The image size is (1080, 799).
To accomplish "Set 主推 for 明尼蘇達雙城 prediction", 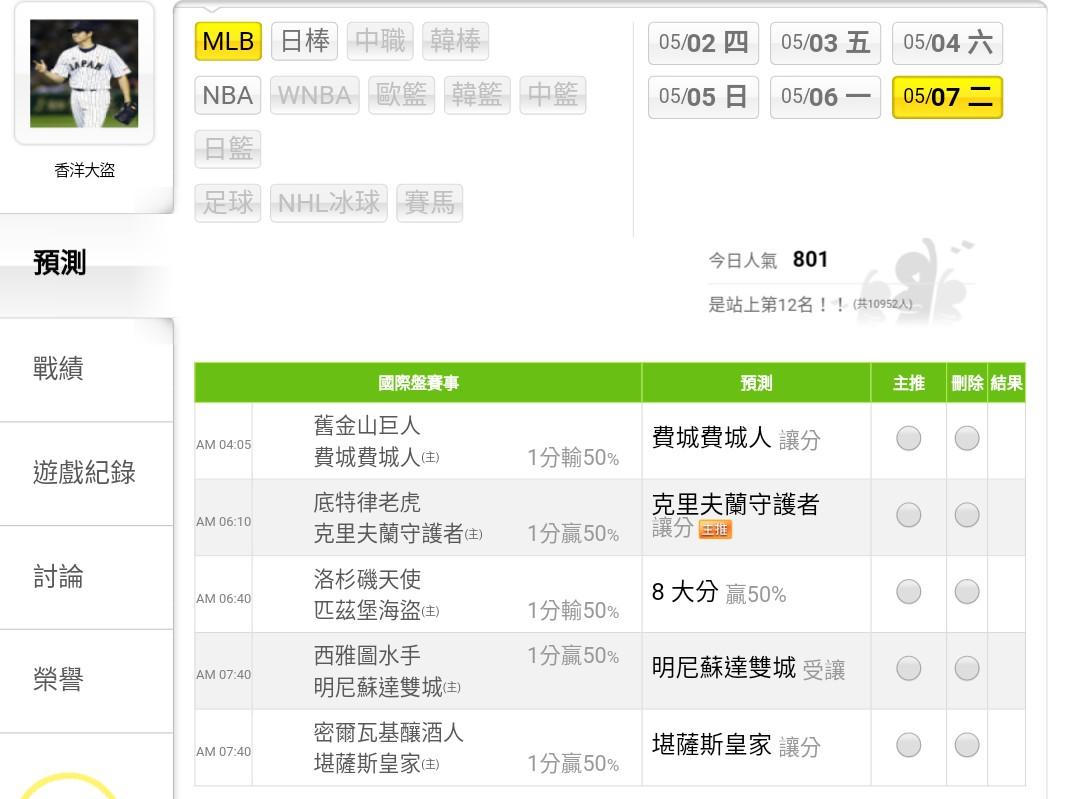I will 908,668.
